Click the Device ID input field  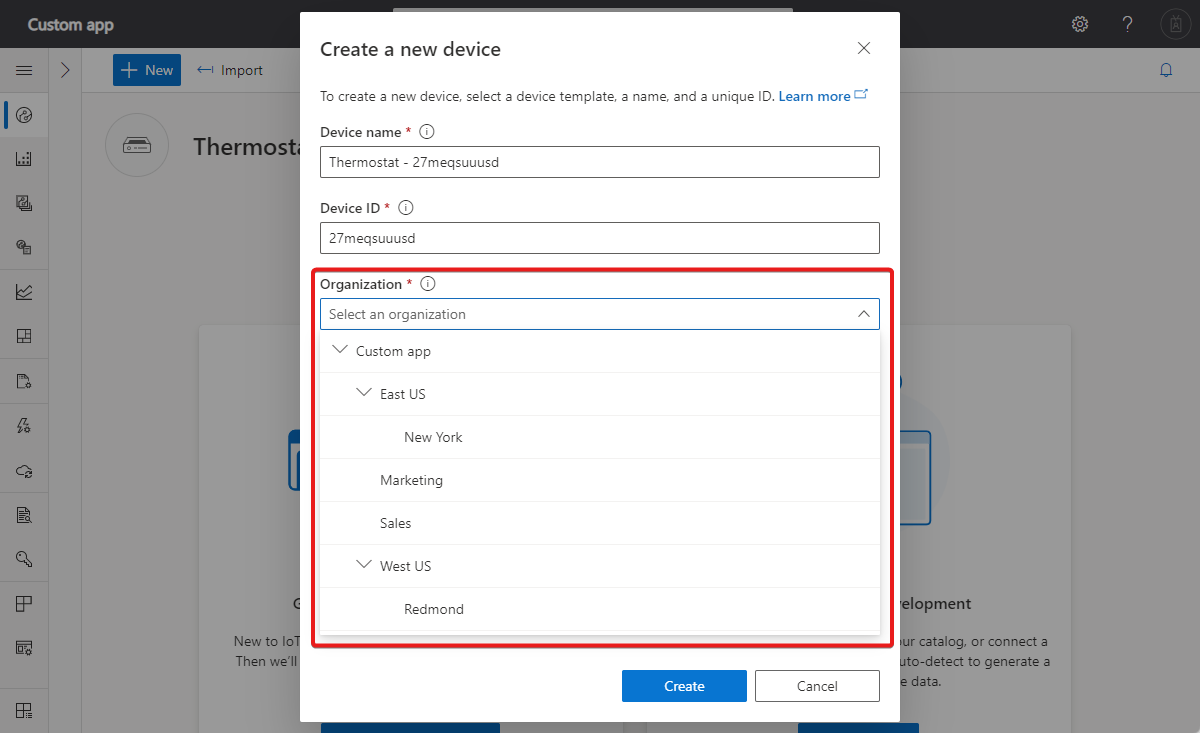click(600, 238)
